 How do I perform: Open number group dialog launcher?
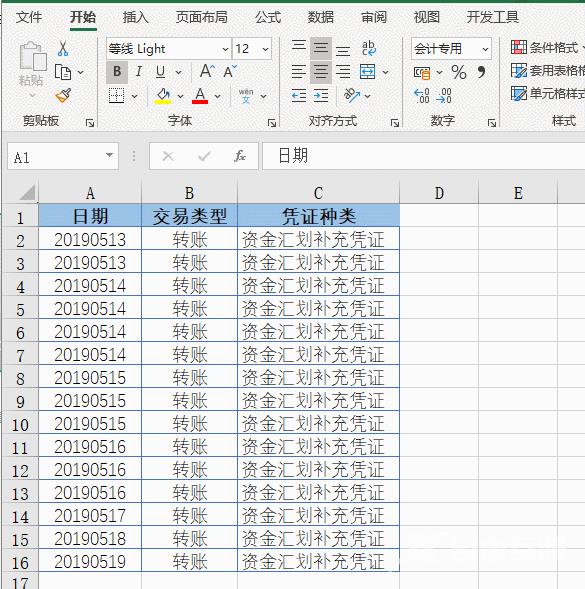(491, 123)
